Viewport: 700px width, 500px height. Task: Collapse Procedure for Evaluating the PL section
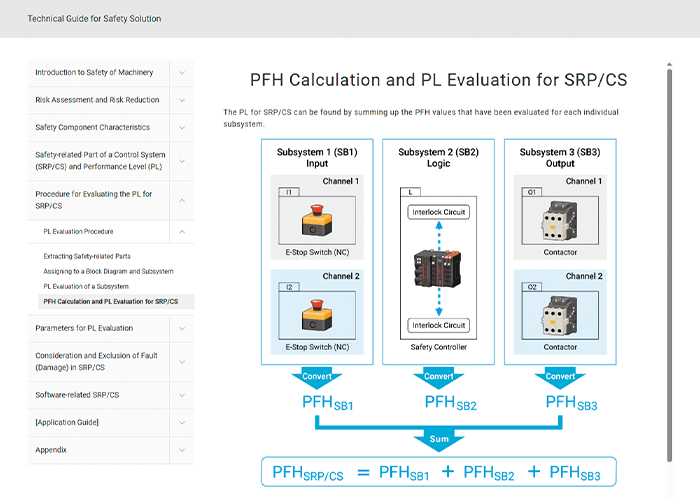(x=182, y=200)
